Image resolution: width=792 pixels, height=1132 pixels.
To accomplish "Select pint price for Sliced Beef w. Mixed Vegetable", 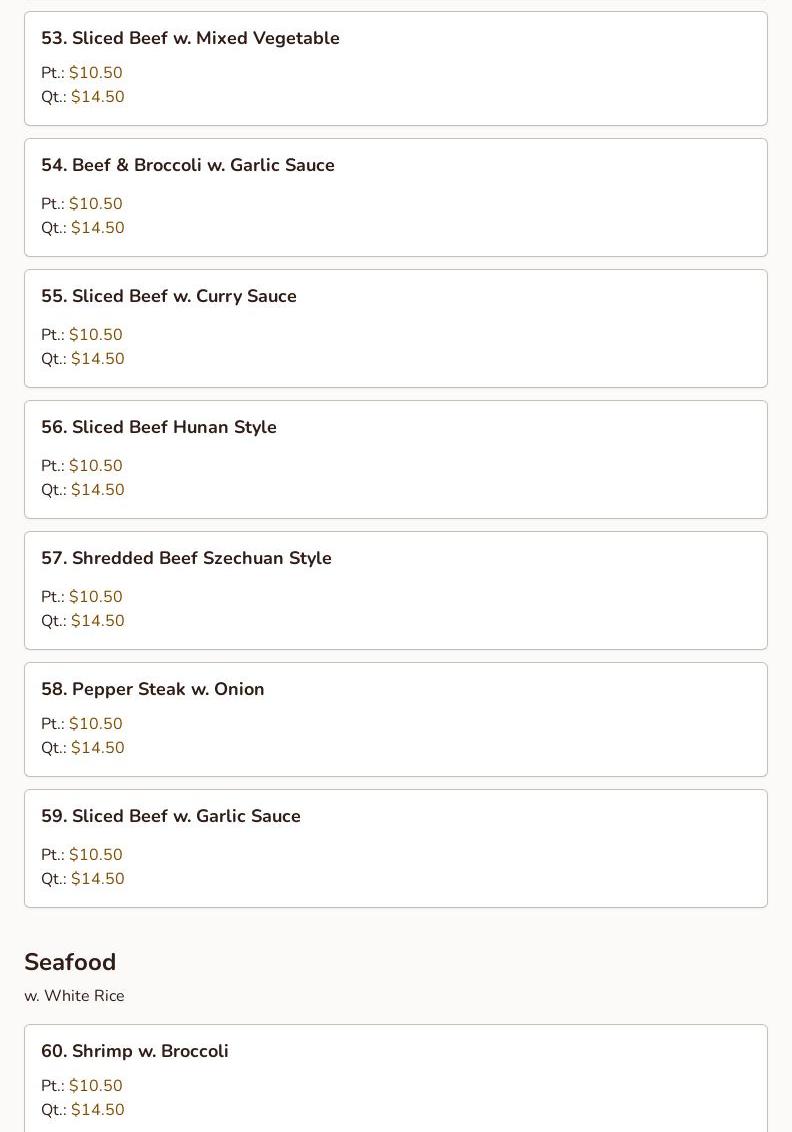I will [95, 73].
